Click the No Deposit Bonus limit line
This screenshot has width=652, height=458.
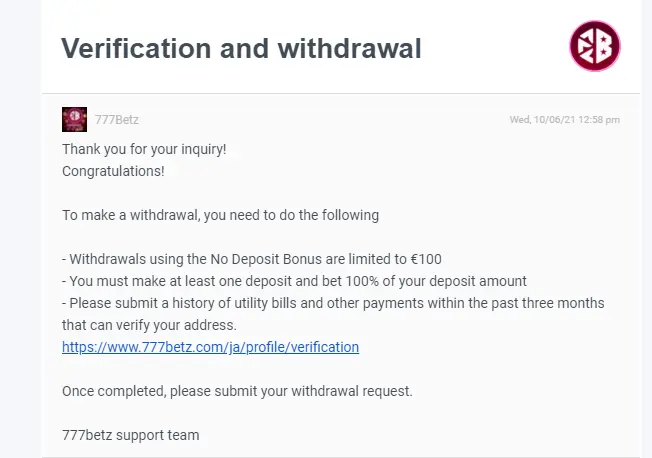(252, 259)
